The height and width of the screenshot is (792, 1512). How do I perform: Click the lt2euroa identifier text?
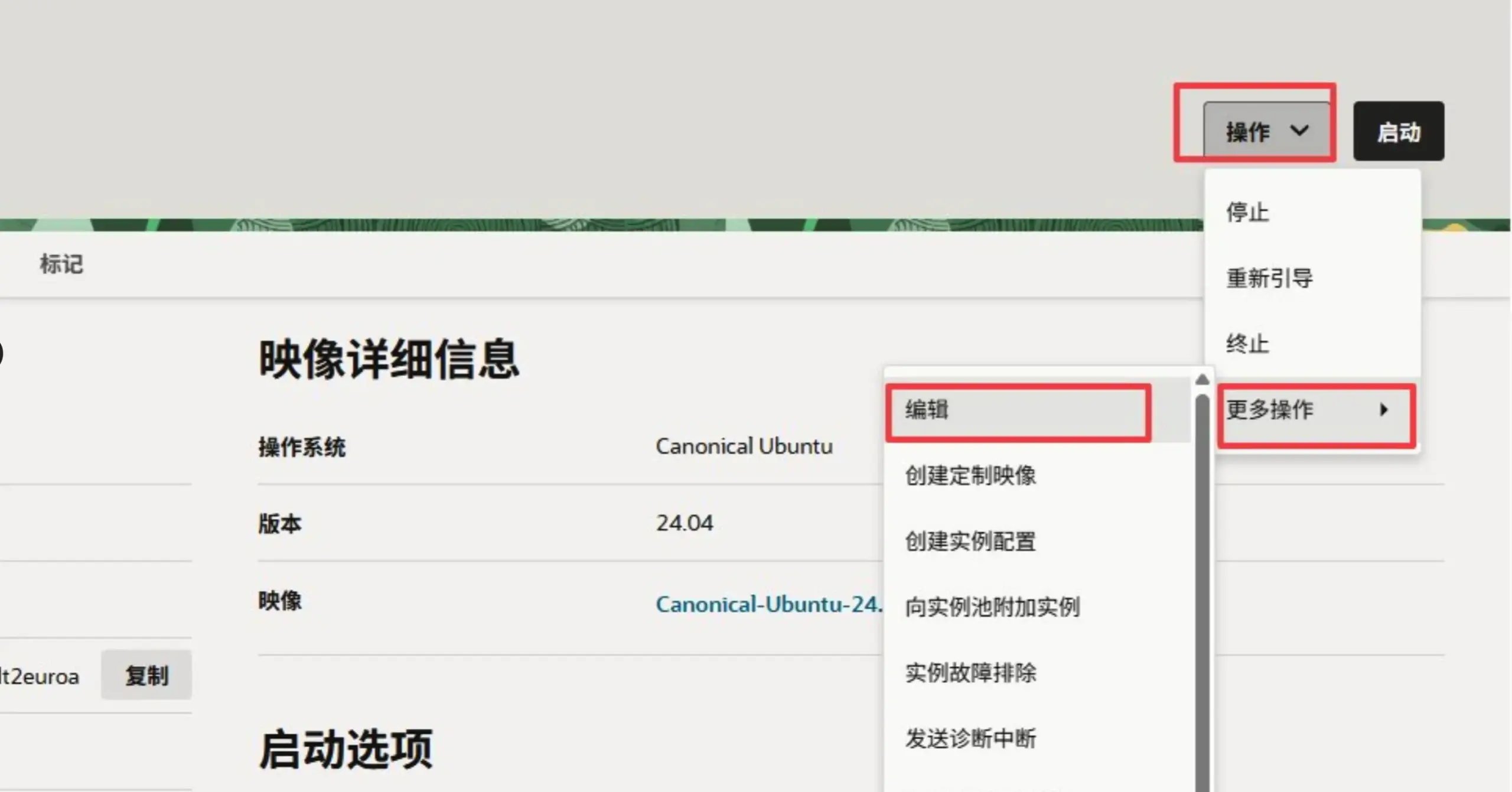(x=39, y=676)
